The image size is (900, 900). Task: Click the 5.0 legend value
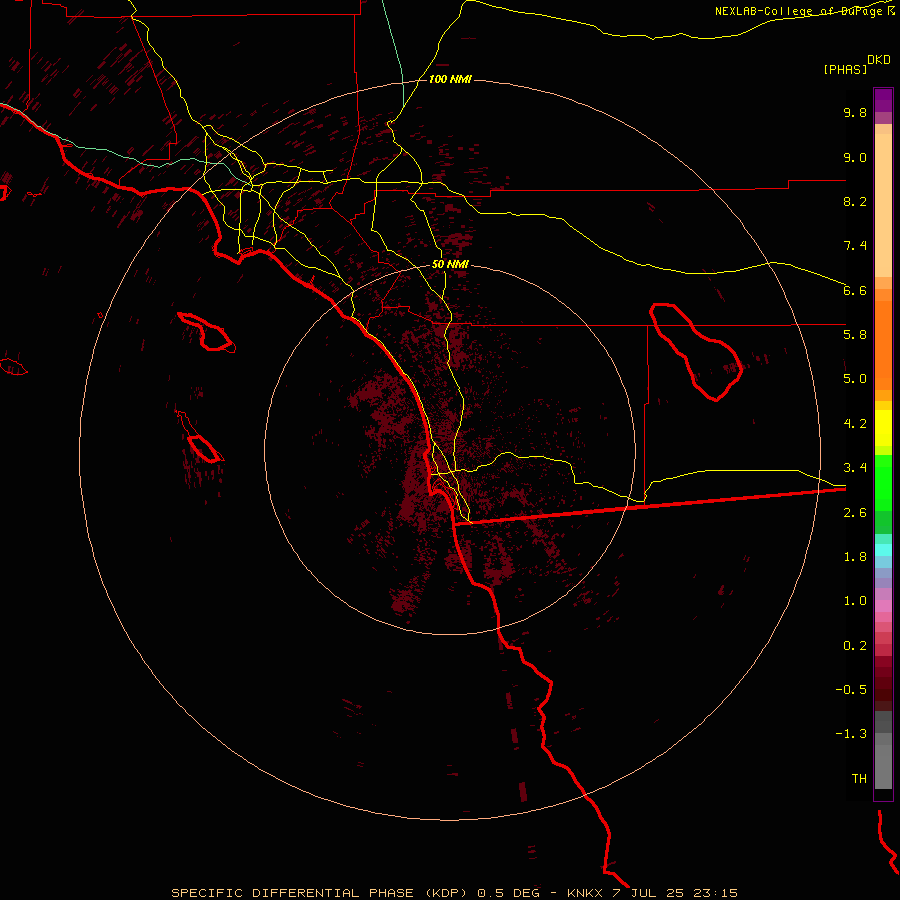(855, 379)
